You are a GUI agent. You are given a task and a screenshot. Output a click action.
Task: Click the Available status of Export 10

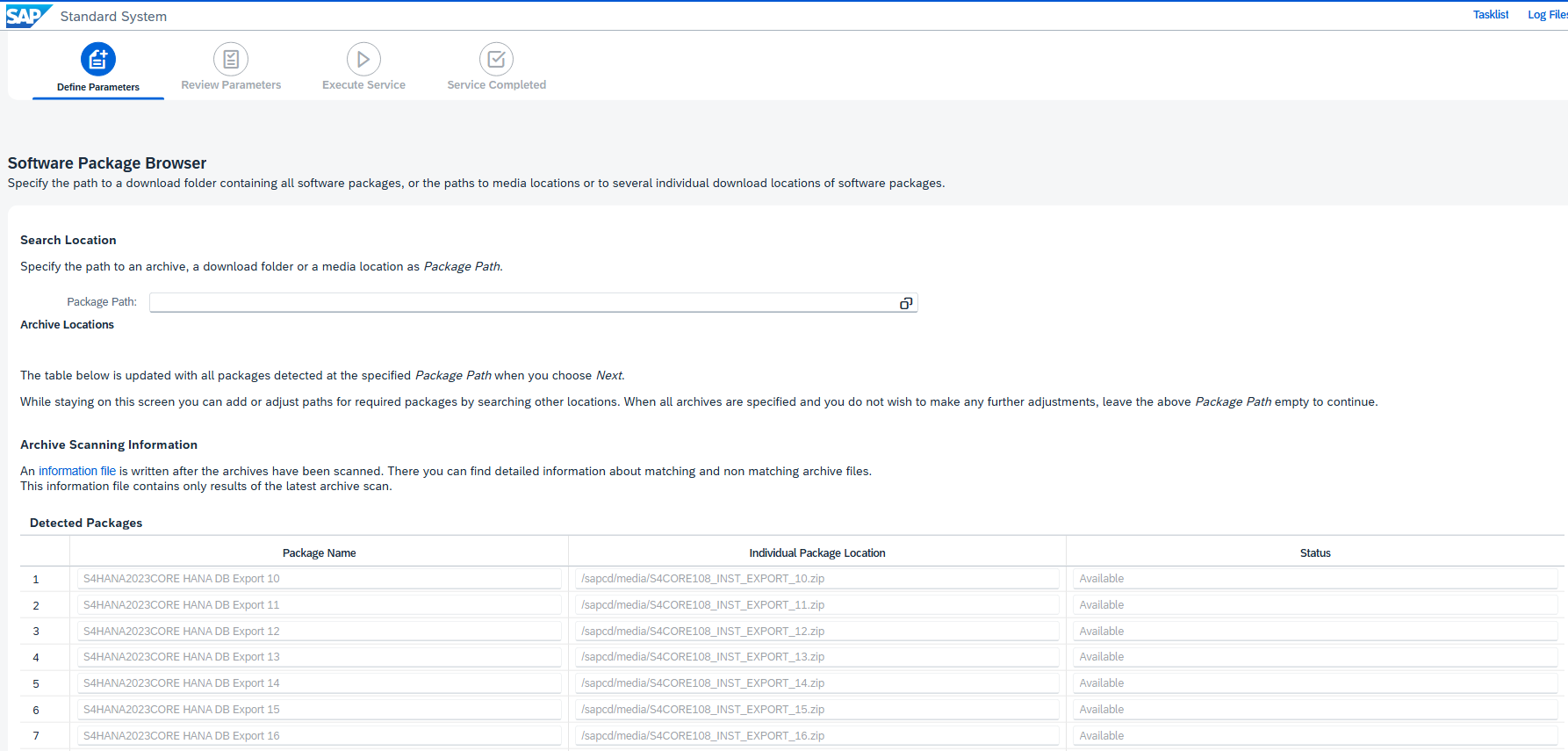(1315, 579)
